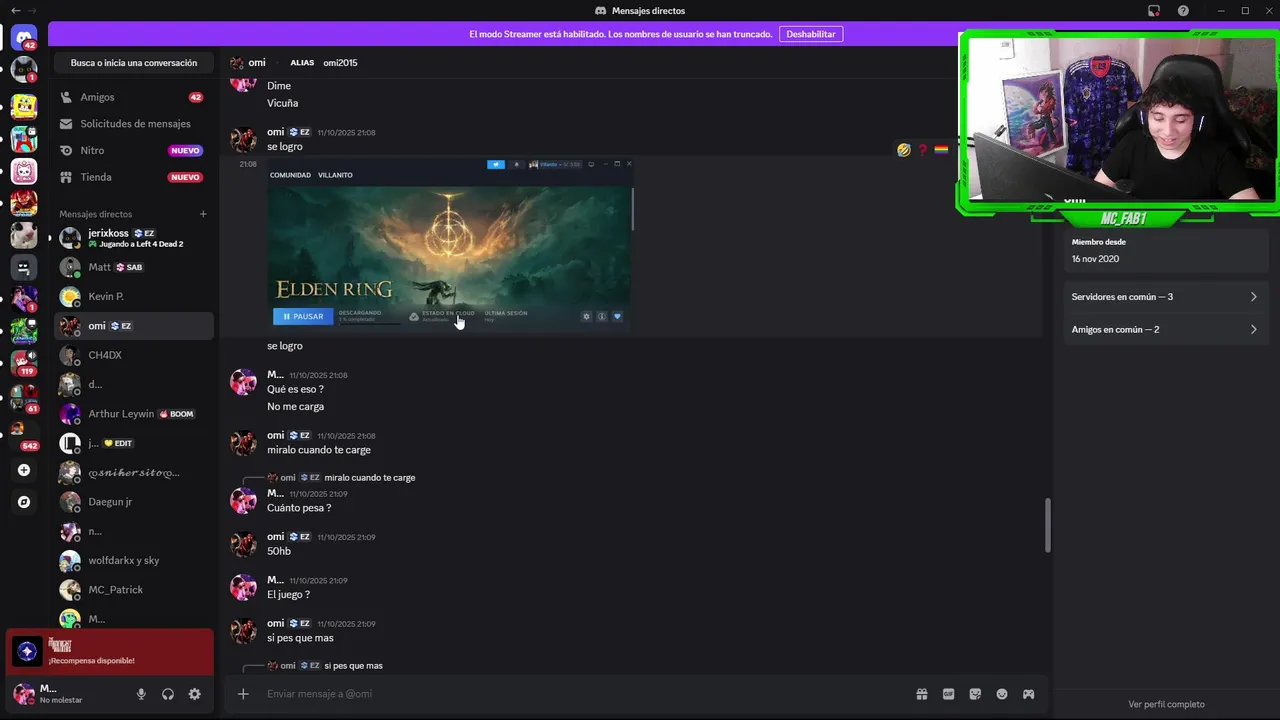Open the server with 542 badge
1280x720 pixels.
[x=24, y=435]
